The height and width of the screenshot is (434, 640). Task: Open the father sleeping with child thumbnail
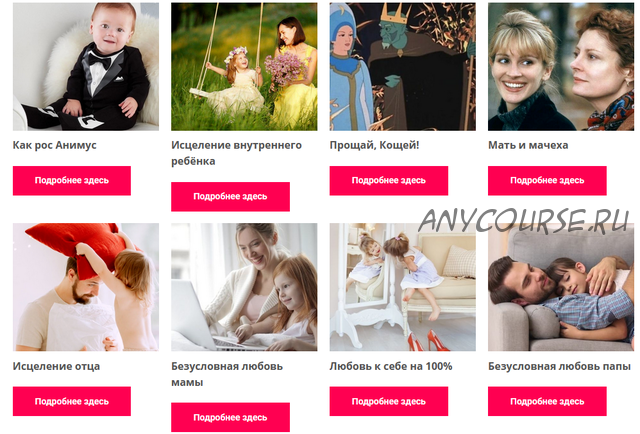(x=561, y=287)
